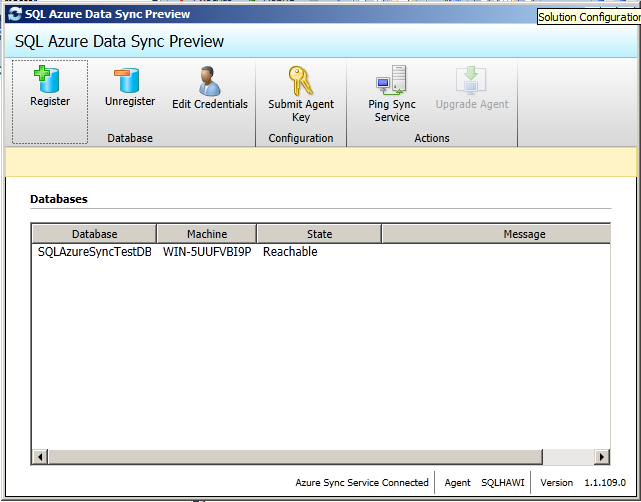Click the Message column header

pos(496,234)
